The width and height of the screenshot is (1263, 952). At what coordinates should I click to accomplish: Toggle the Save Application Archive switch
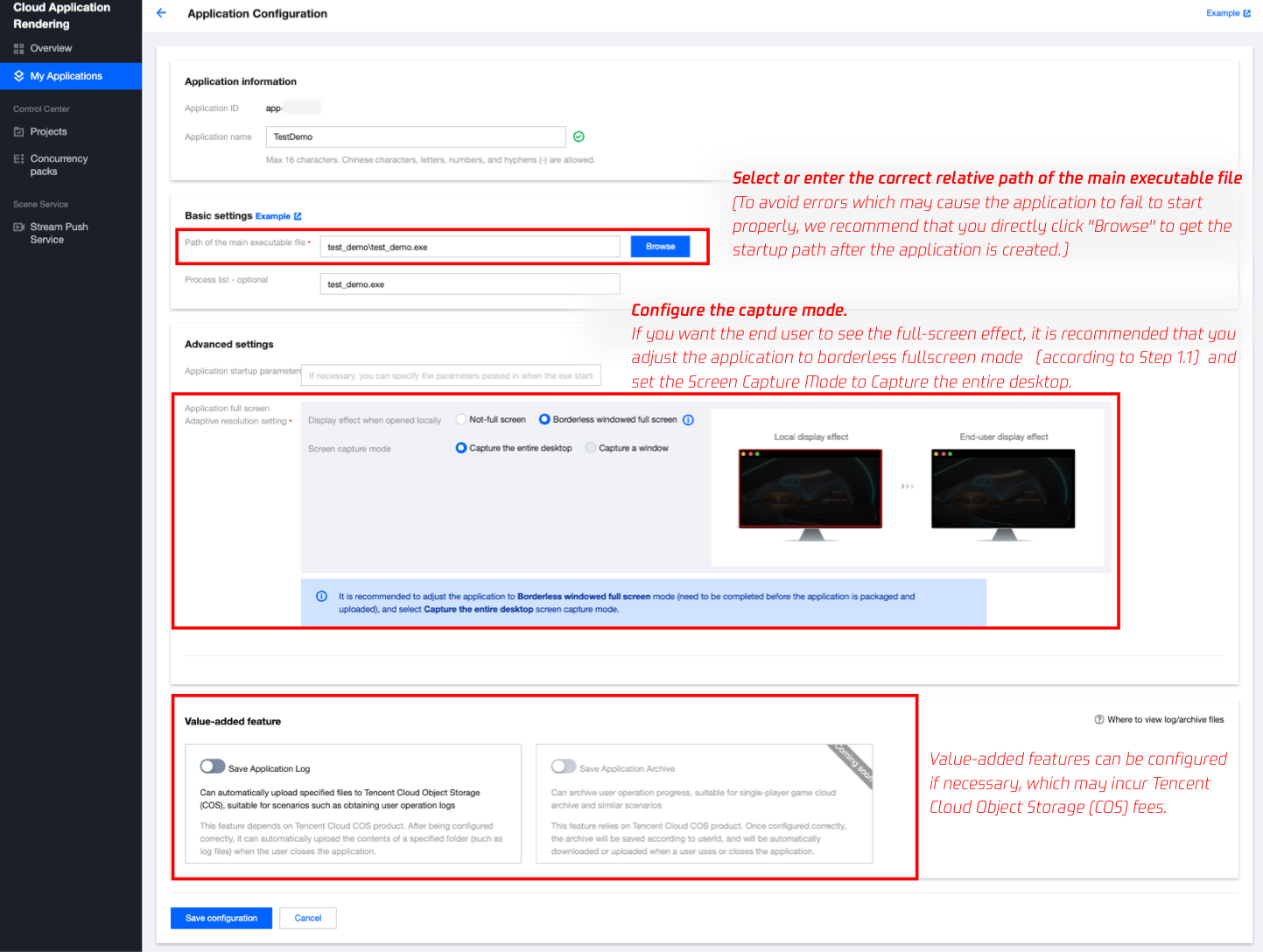coord(564,766)
